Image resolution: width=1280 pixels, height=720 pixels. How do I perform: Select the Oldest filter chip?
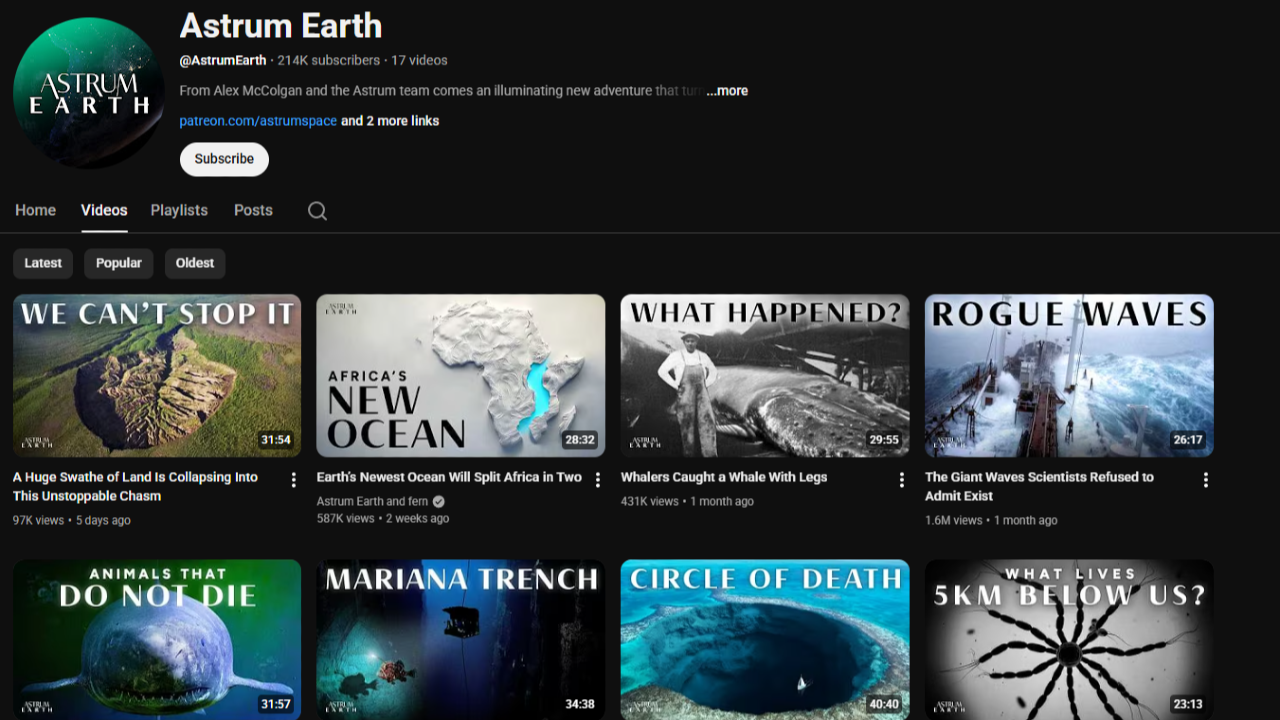click(x=194, y=263)
